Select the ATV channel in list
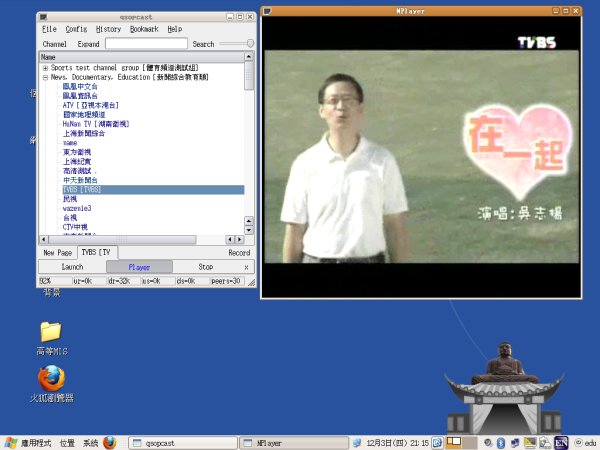The image size is (600, 450). click(x=90, y=104)
